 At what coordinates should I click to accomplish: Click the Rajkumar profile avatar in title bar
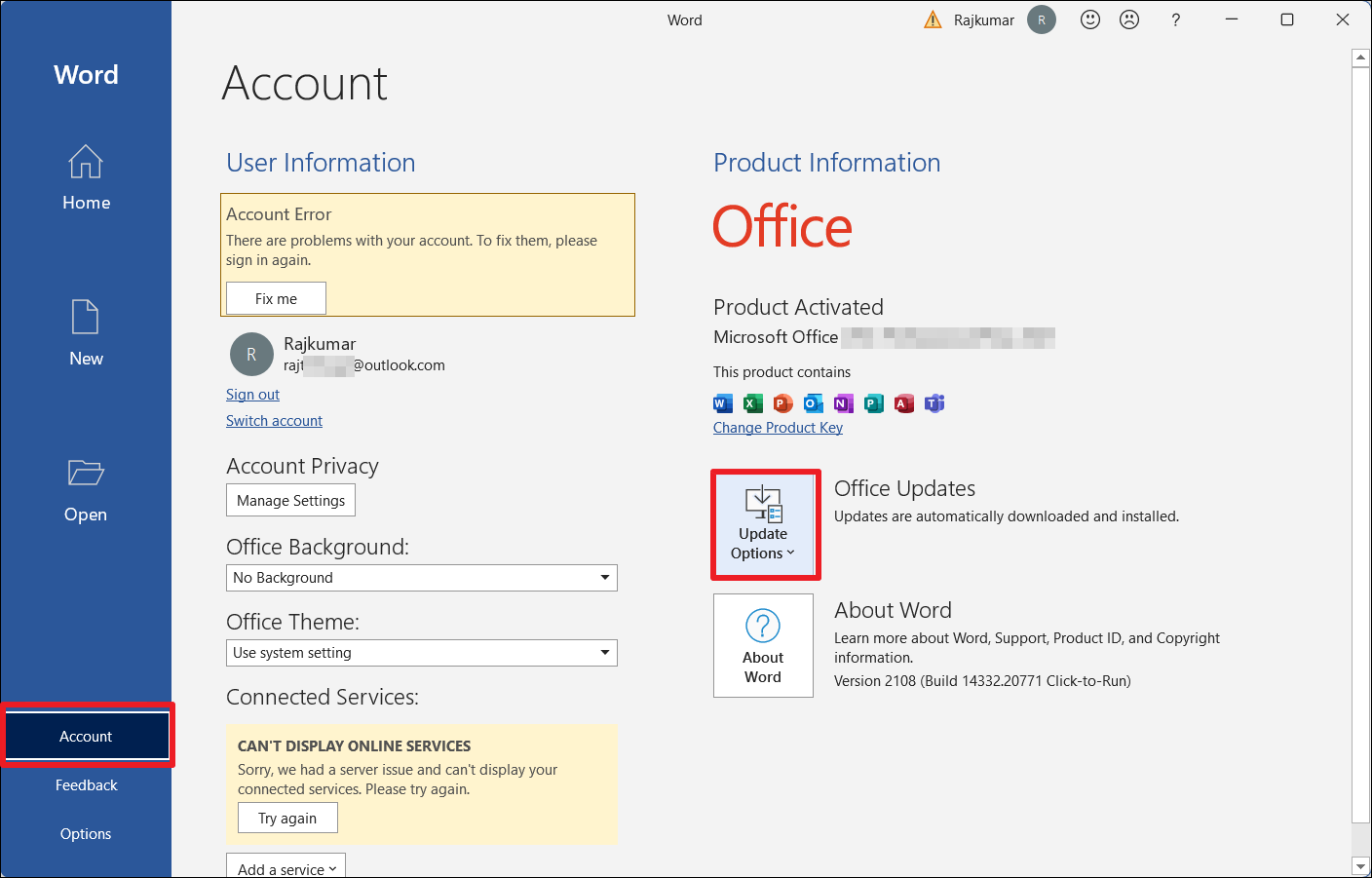(1042, 19)
